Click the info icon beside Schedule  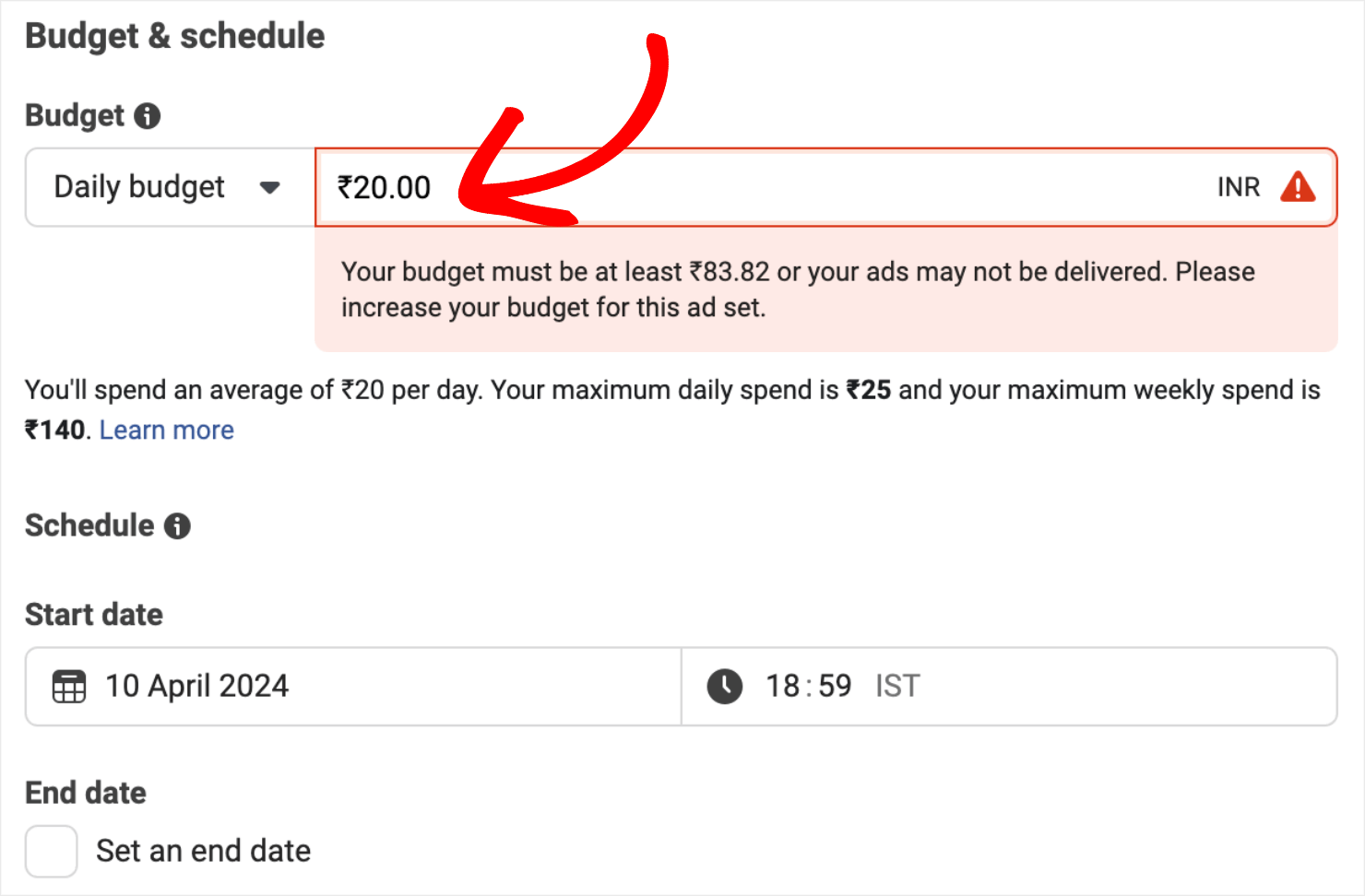pos(177,526)
